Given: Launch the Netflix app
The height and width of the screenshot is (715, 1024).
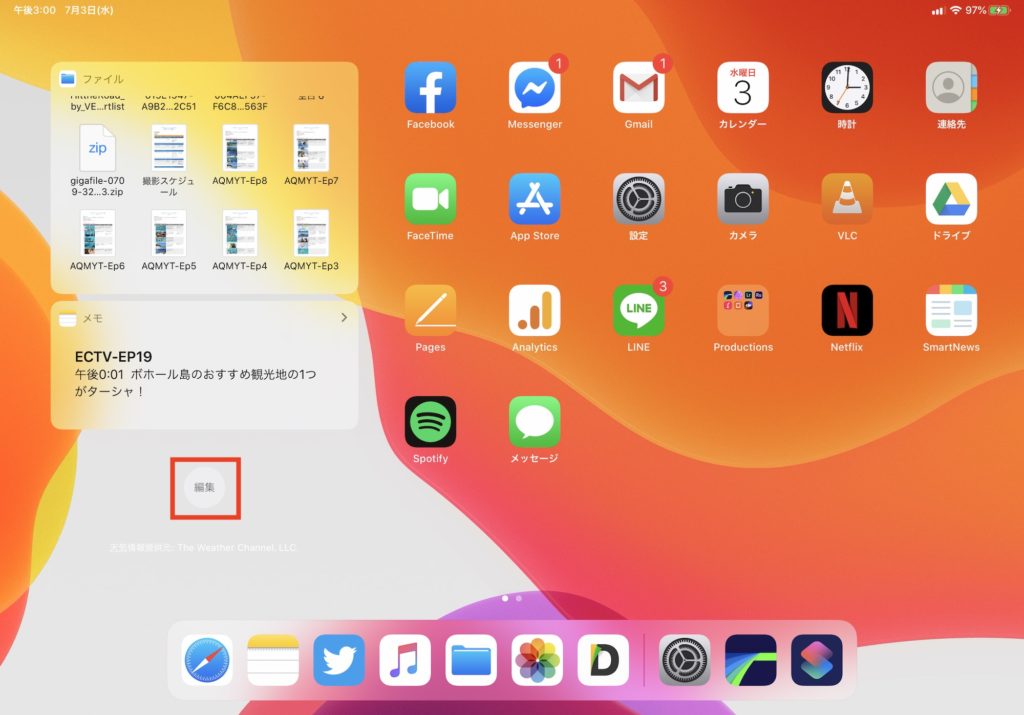Looking at the screenshot, I should point(846,311).
